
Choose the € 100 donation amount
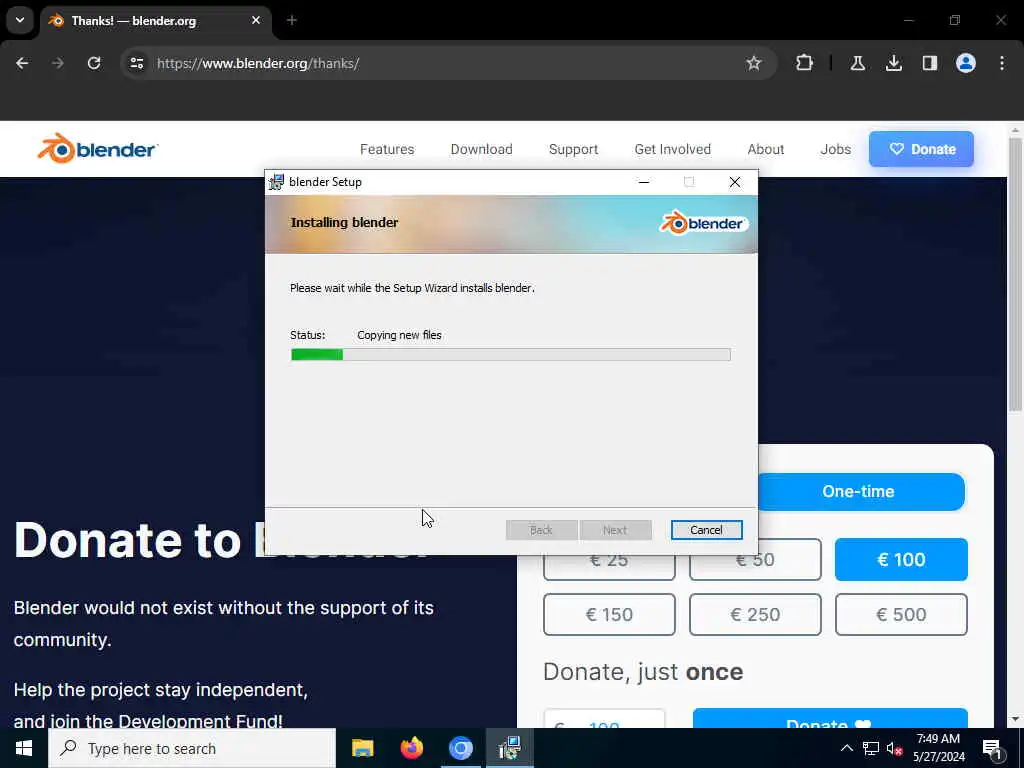[x=901, y=560]
